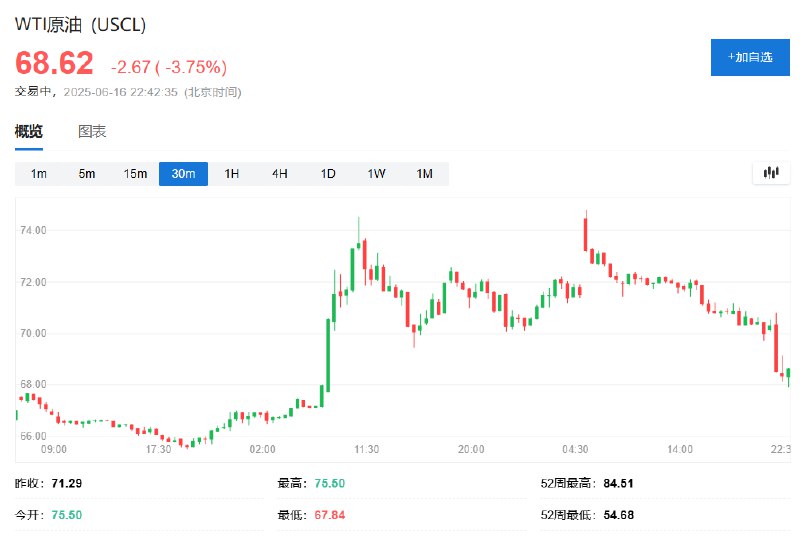Switch to the 概览 tab
The height and width of the screenshot is (536, 800).
tap(29, 131)
